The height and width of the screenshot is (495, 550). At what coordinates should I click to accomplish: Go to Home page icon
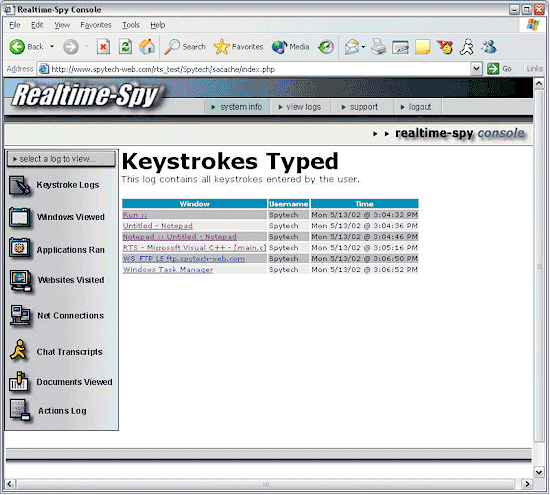[147, 47]
